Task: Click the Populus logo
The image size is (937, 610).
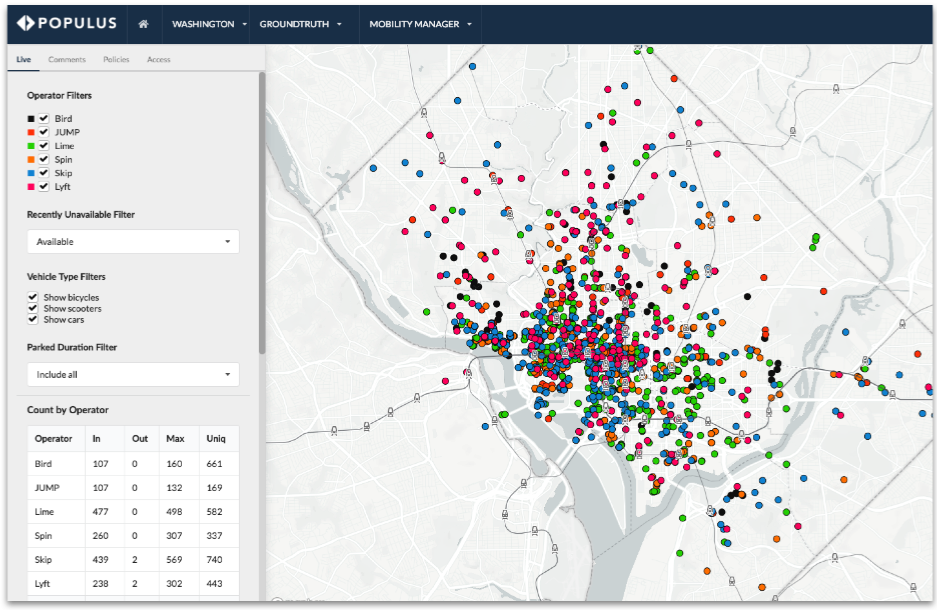Action: [67, 23]
